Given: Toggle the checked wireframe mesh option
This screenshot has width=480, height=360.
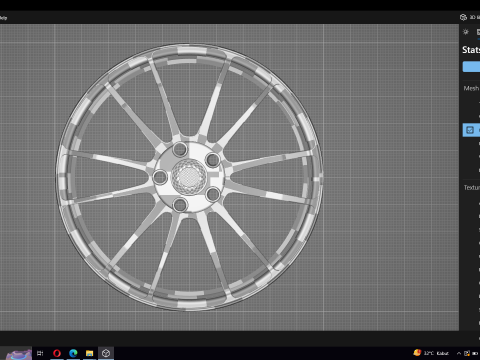Looking at the screenshot, I should click(470, 130).
